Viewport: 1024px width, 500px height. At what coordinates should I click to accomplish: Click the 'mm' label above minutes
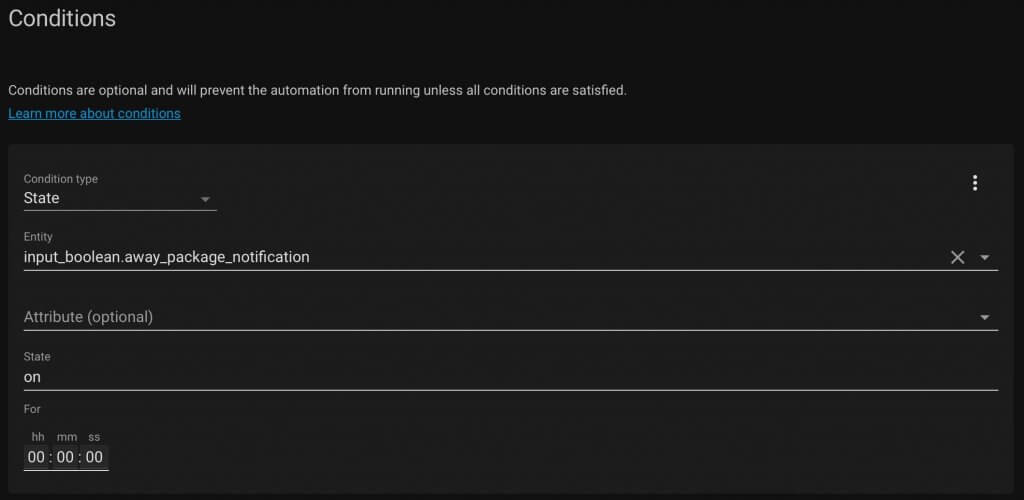click(67, 437)
